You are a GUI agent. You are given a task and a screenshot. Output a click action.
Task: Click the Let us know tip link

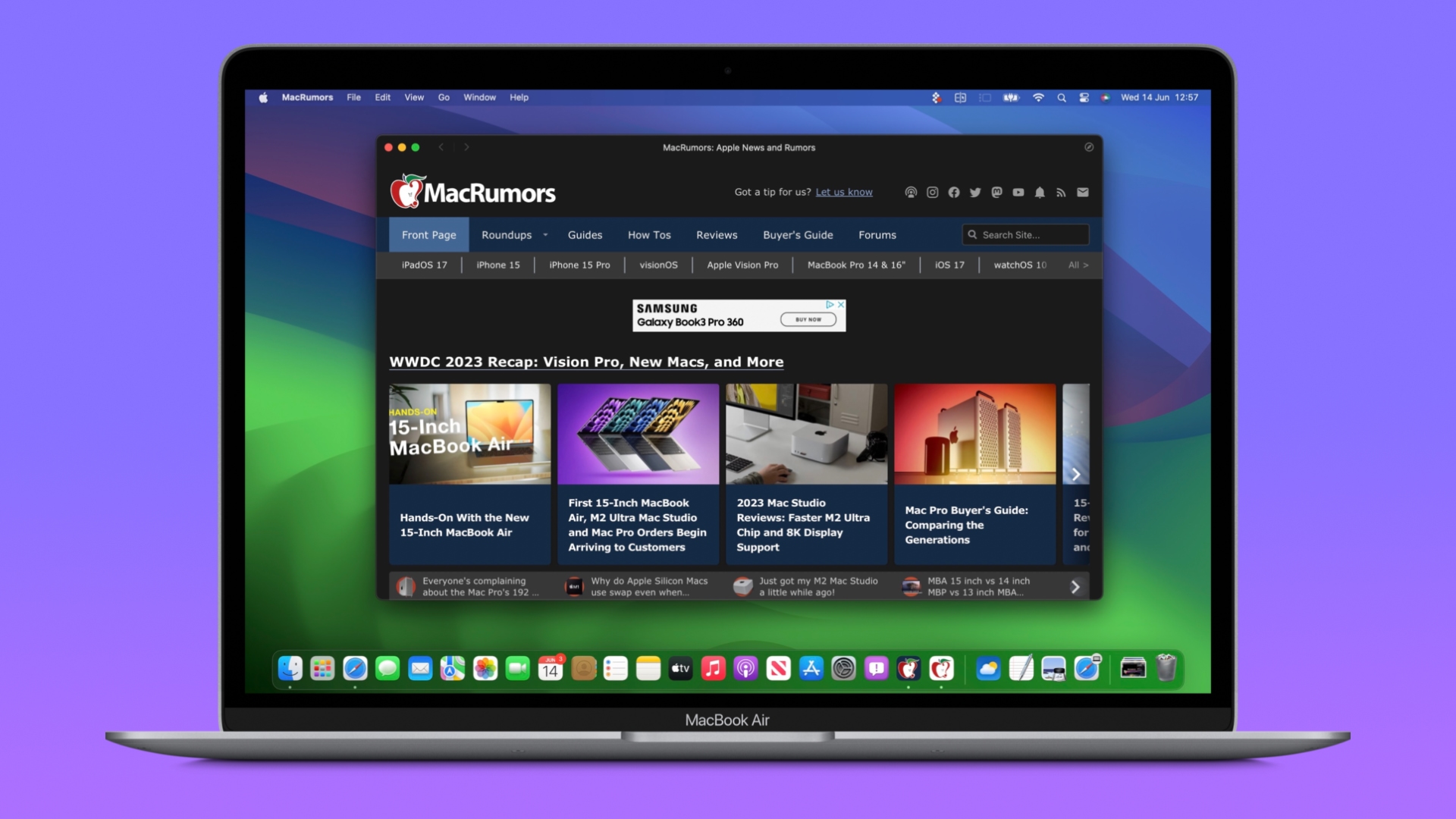click(844, 191)
